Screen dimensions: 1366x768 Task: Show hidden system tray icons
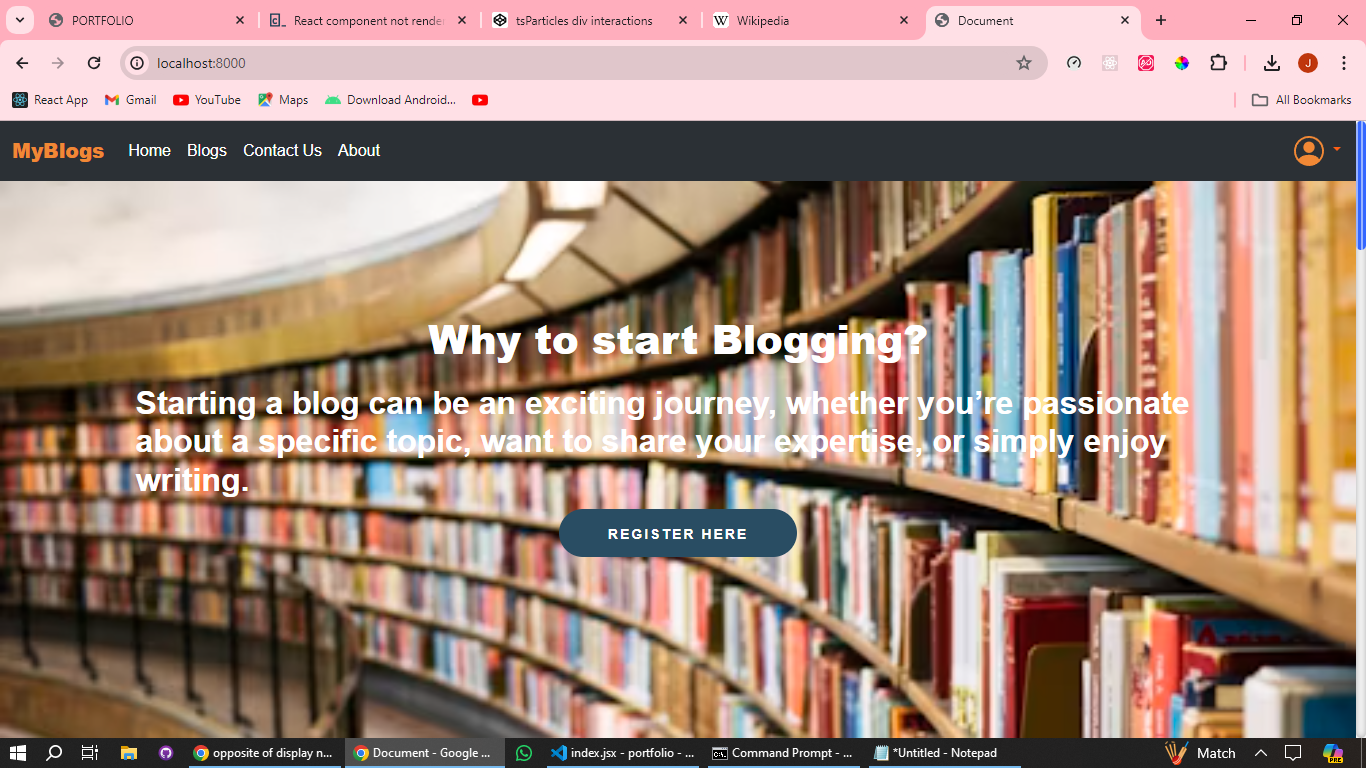pyautogui.click(x=1260, y=753)
